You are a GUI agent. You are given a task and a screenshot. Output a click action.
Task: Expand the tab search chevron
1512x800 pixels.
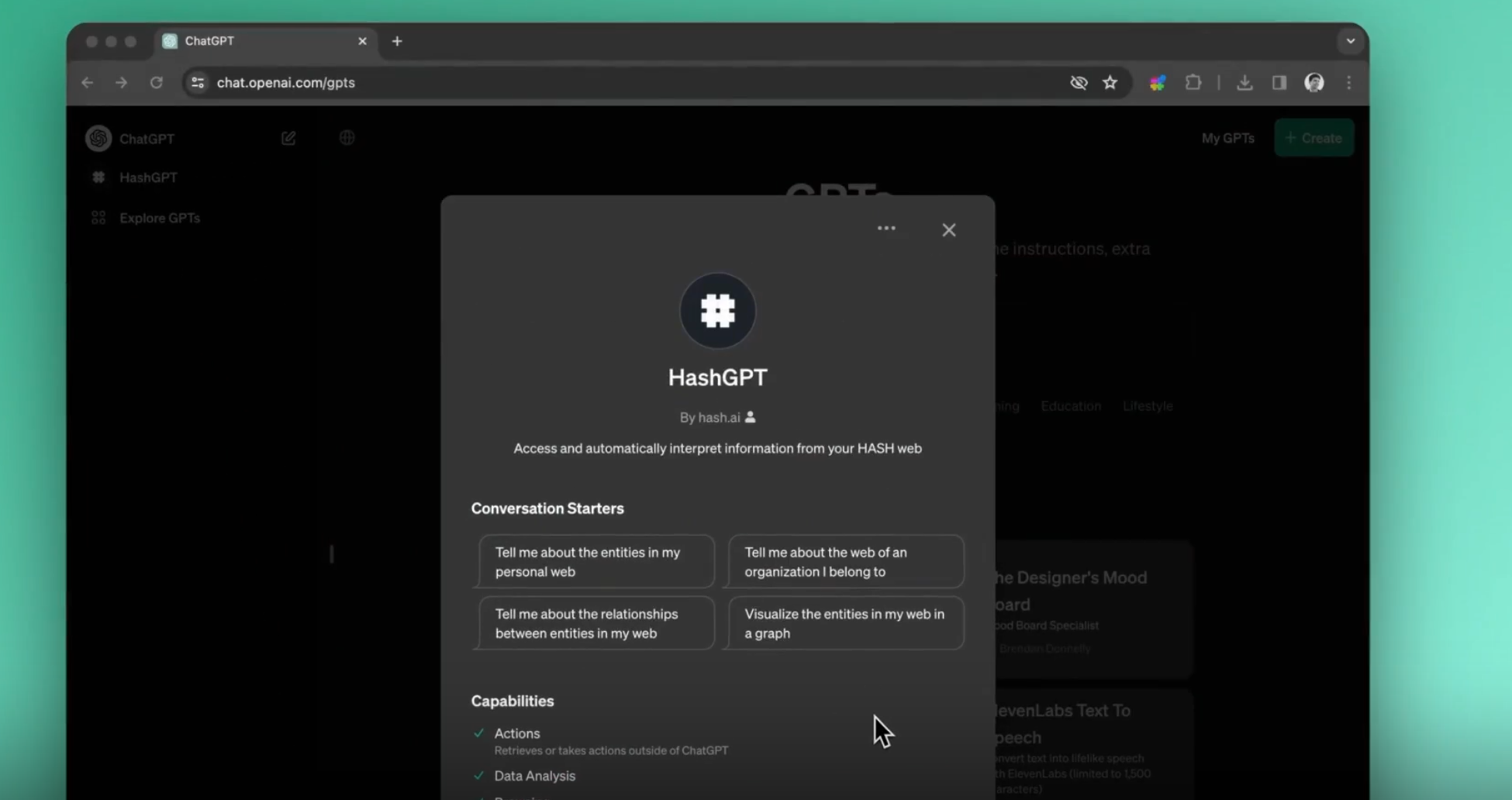click(x=1351, y=41)
